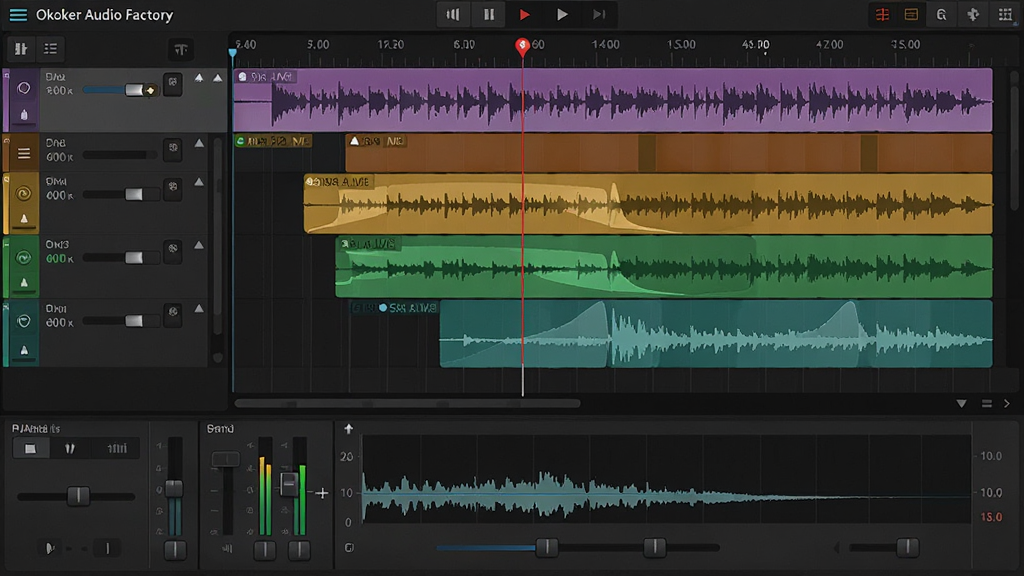Image resolution: width=1024 pixels, height=576 pixels.
Task: Click the purple track's second triangle arrow
Action: click(x=217, y=78)
